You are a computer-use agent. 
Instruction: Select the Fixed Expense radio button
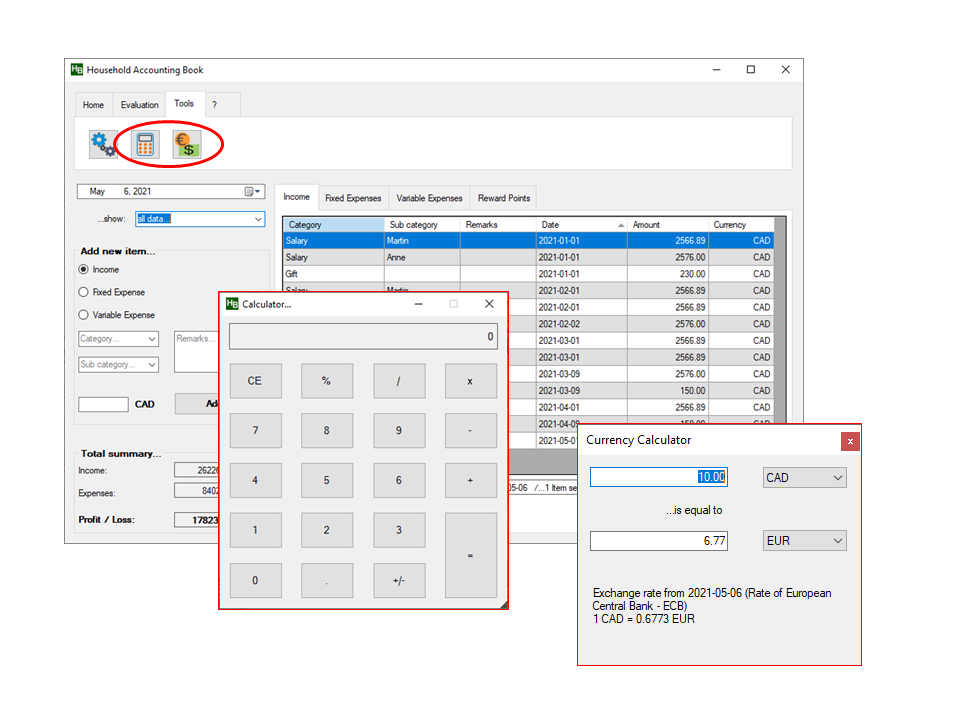click(84, 293)
